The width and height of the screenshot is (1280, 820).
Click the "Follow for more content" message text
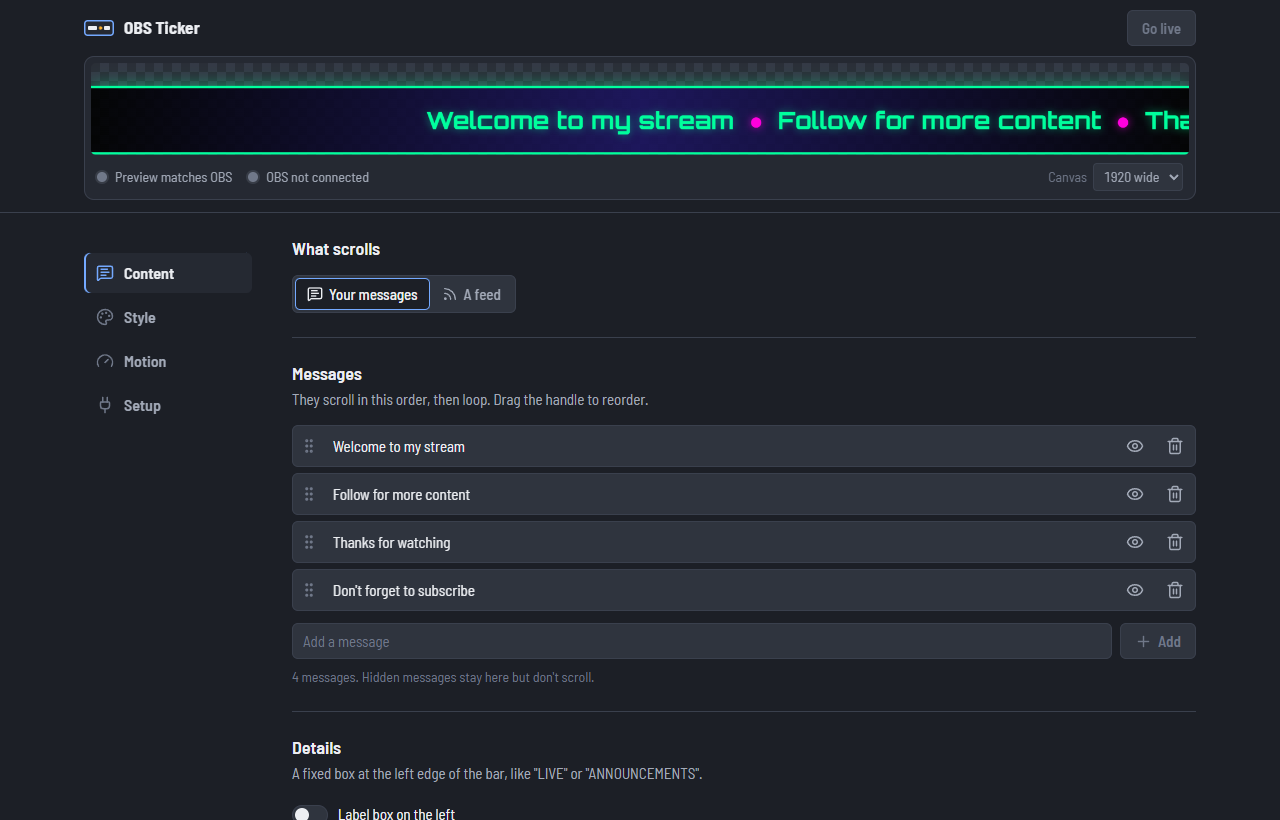[x=401, y=494]
